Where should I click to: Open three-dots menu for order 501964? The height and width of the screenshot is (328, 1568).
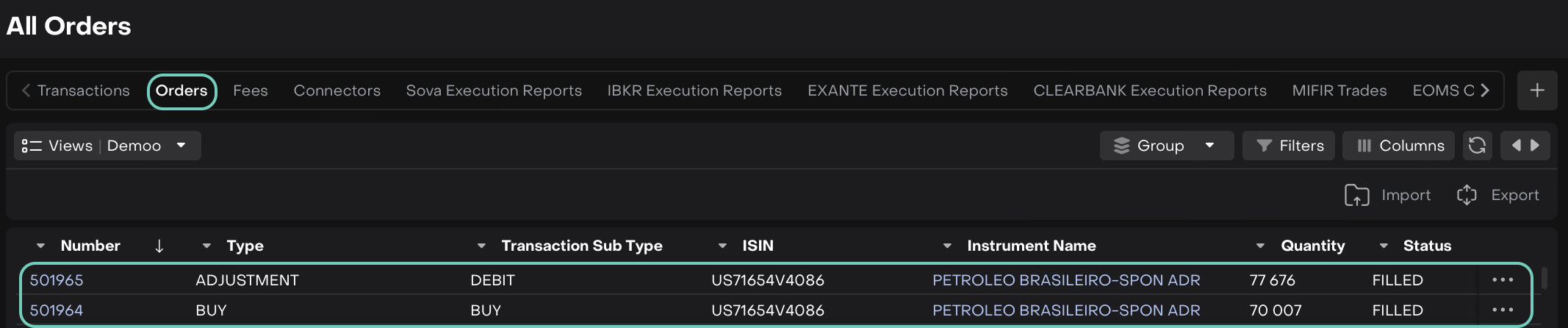click(1503, 310)
